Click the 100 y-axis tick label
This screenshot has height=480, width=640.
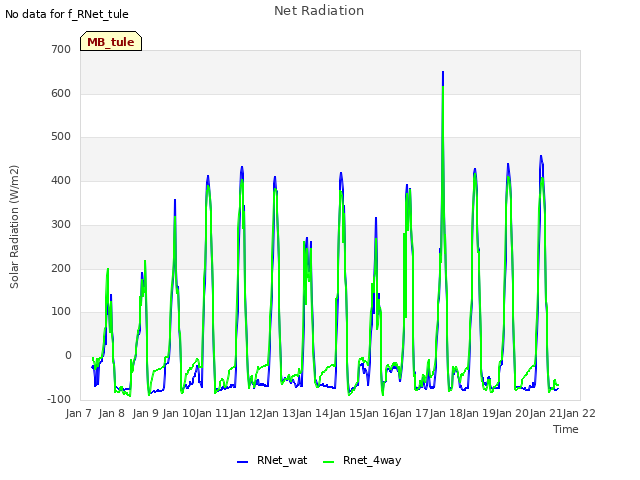pyautogui.click(x=61, y=312)
